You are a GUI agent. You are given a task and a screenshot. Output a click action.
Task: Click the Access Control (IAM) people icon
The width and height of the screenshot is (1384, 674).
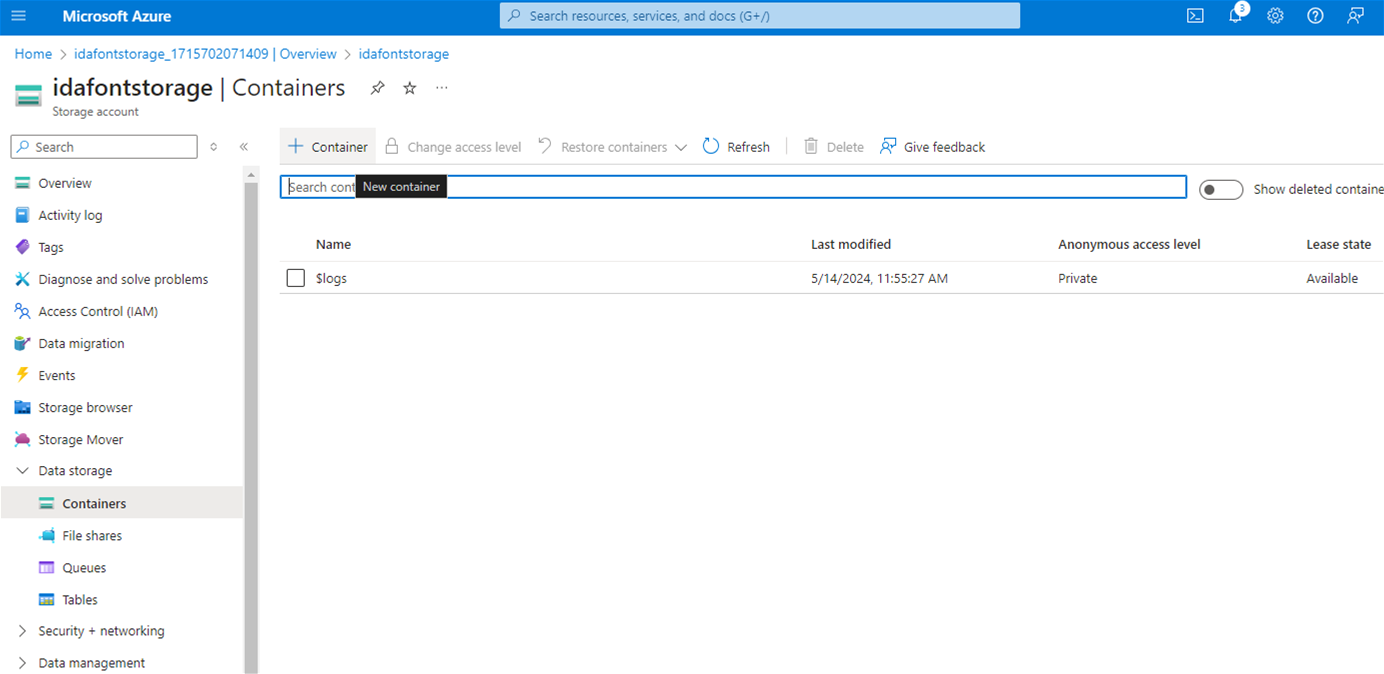pyautogui.click(x=22, y=311)
